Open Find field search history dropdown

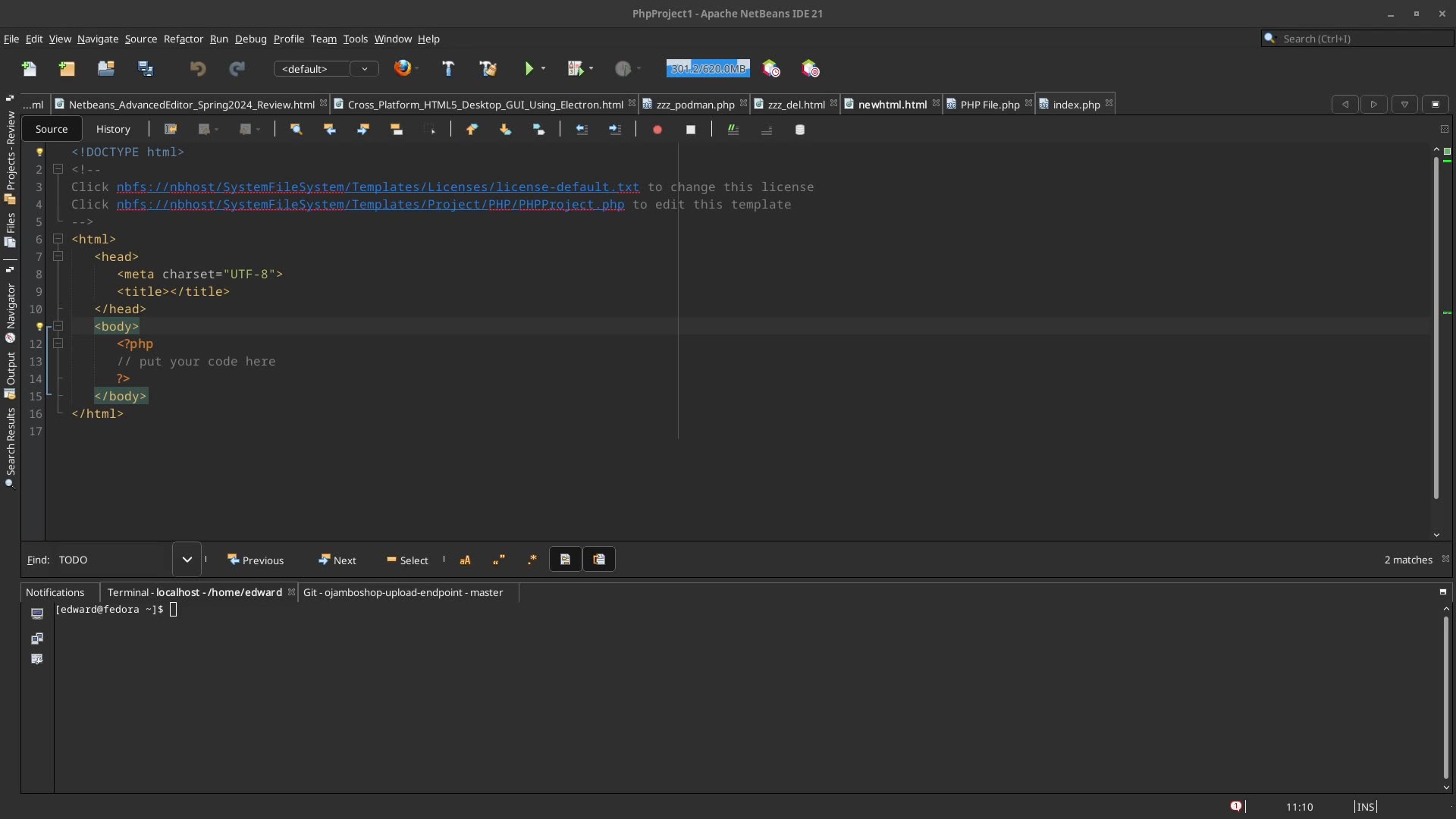coord(187,560)
